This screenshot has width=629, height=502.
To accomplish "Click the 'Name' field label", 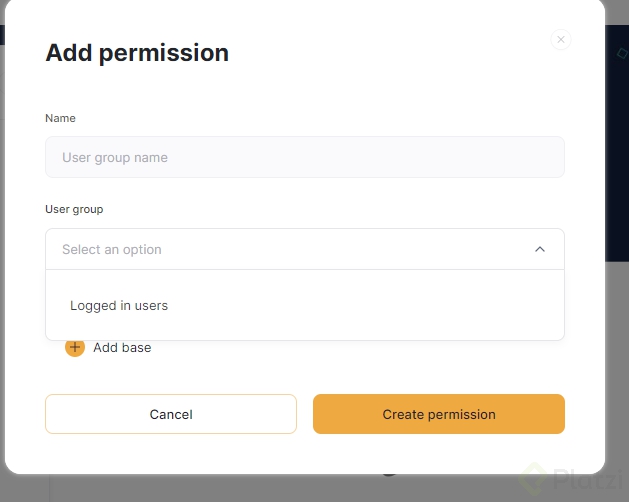I will click(60, 118).
